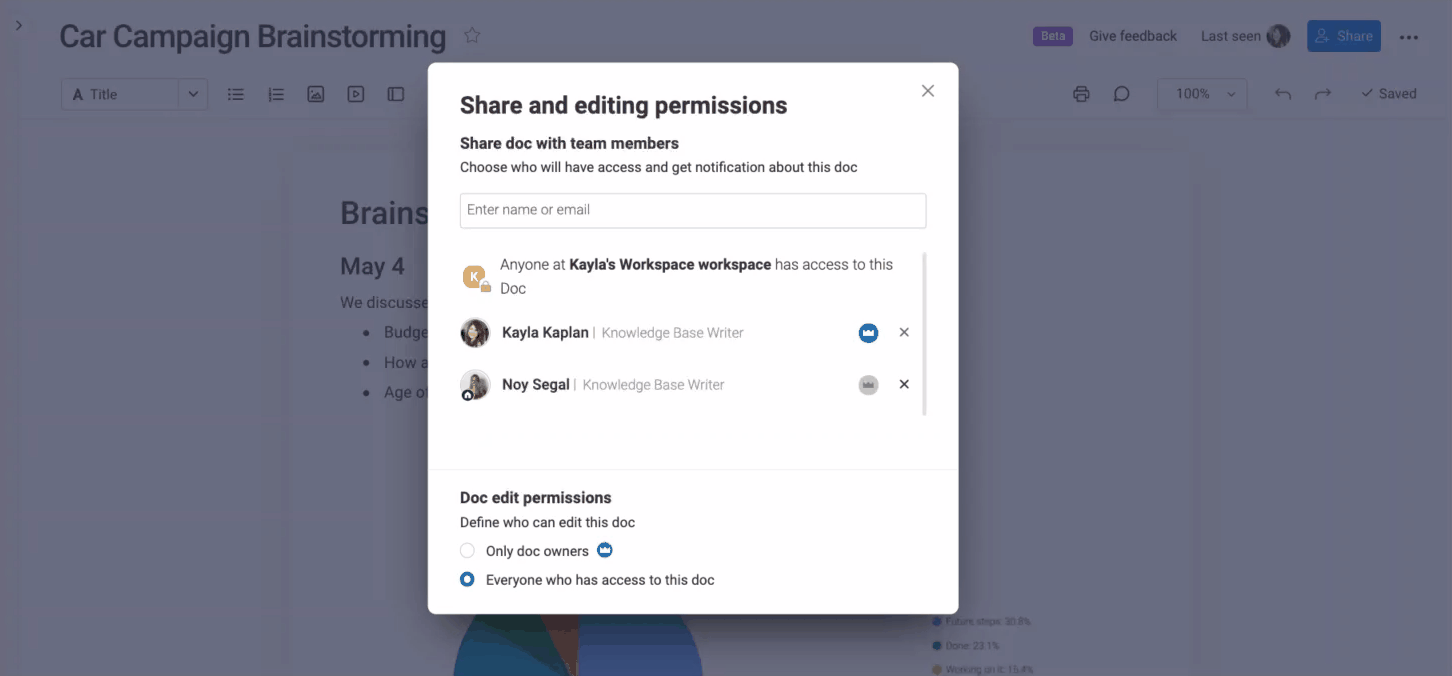The width and height of the screenshot is (1452, 676).
Task: Click Kayla Kaplan's avatar in the list
Action: coord(475,333)
